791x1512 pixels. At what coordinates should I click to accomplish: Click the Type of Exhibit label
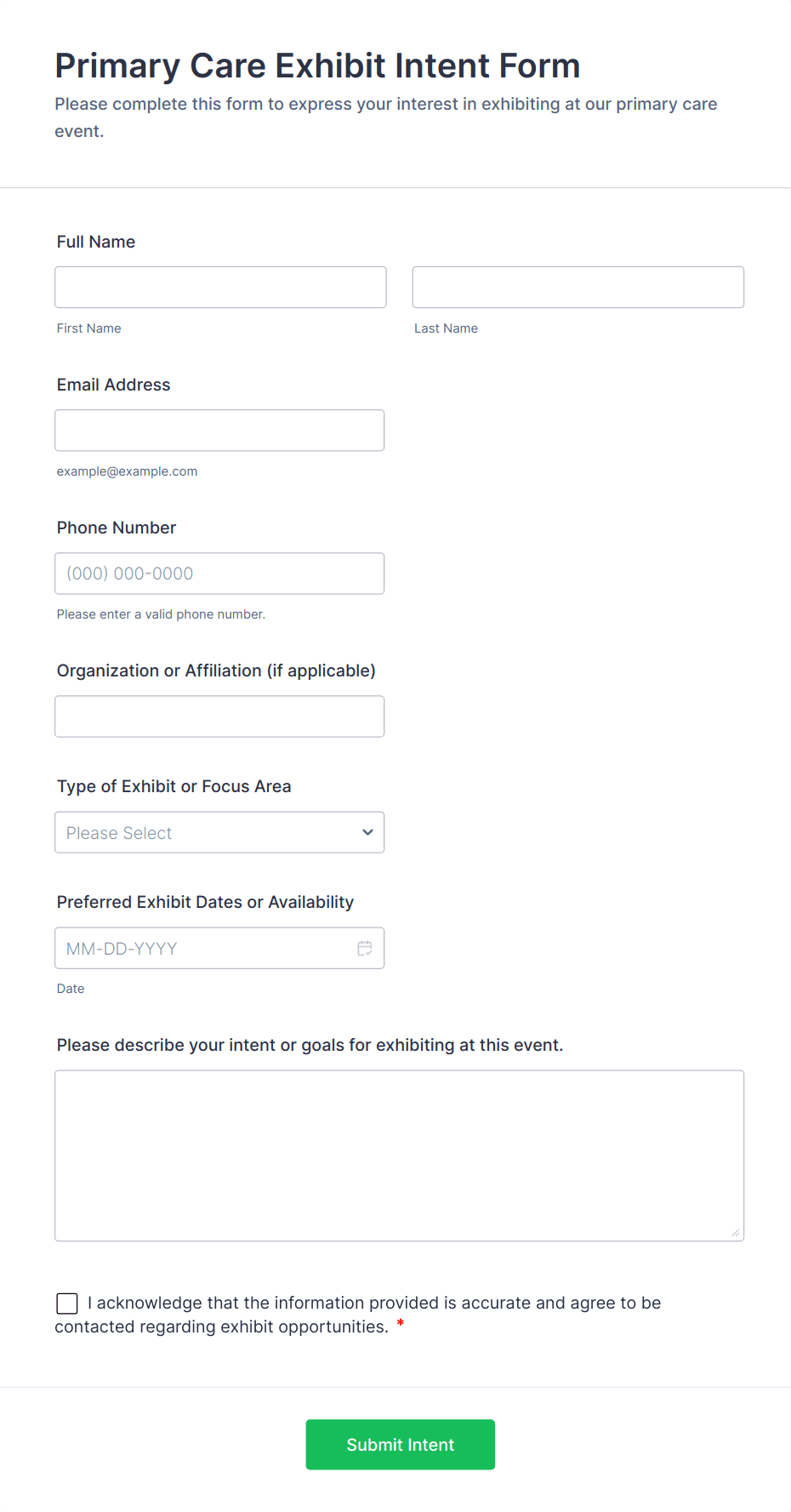pyautogui.click(x=174, y=786)
